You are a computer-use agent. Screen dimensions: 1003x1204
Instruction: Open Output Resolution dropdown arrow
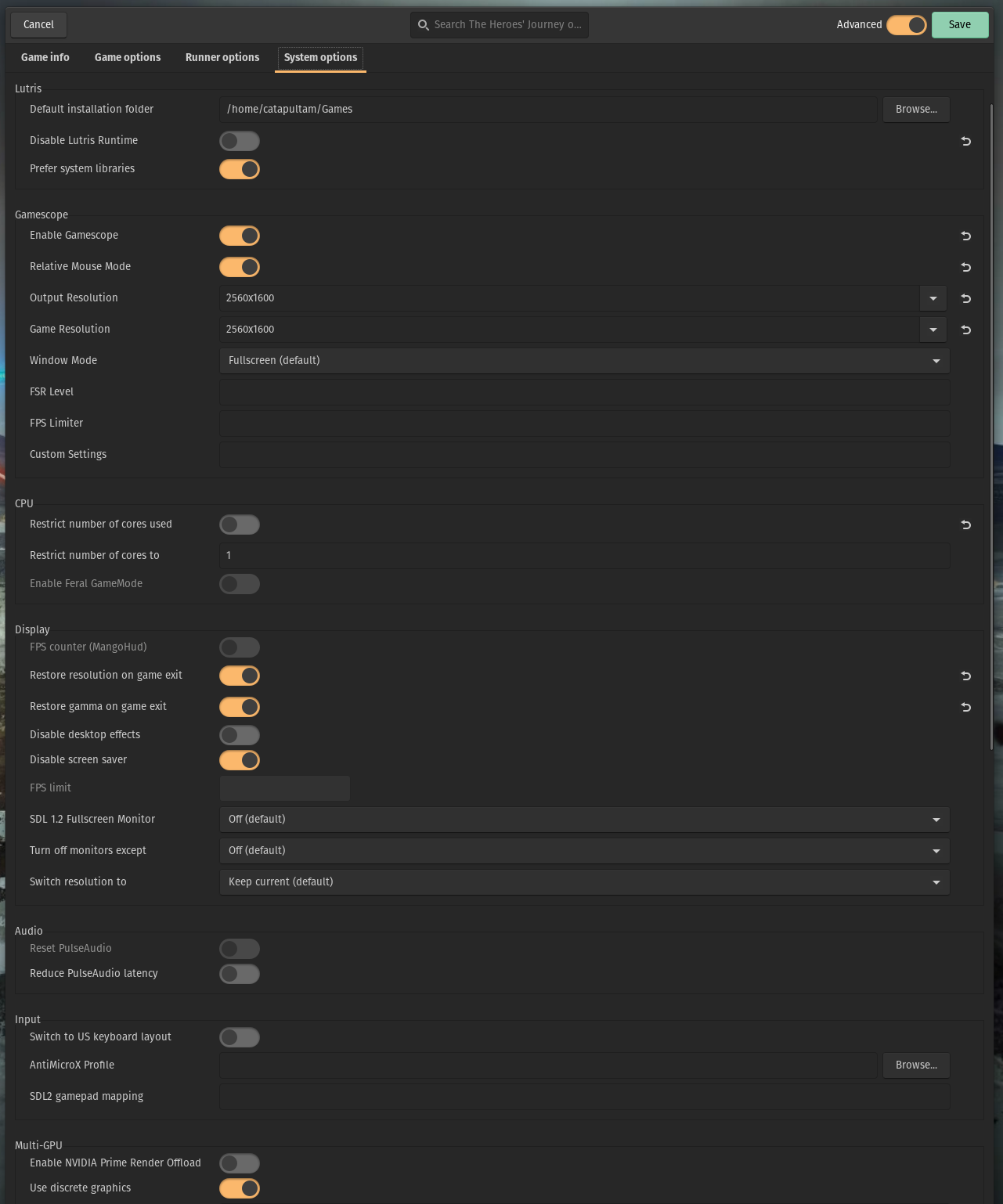click(933, 298)
